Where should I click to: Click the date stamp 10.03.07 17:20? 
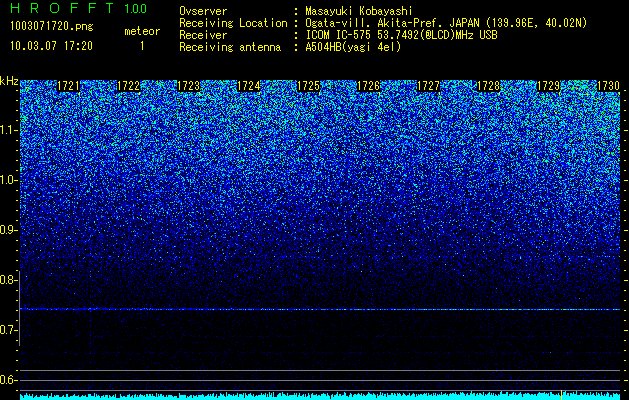pyautogui.click(x=51, y=46)
